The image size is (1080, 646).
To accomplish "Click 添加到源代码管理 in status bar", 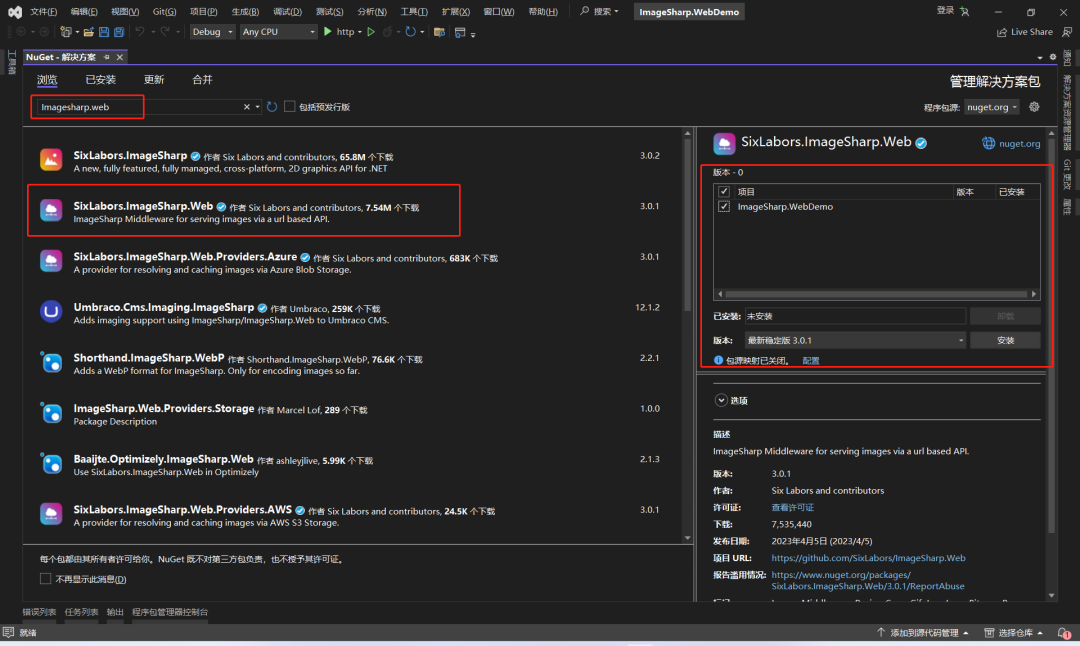I will 923,633.
